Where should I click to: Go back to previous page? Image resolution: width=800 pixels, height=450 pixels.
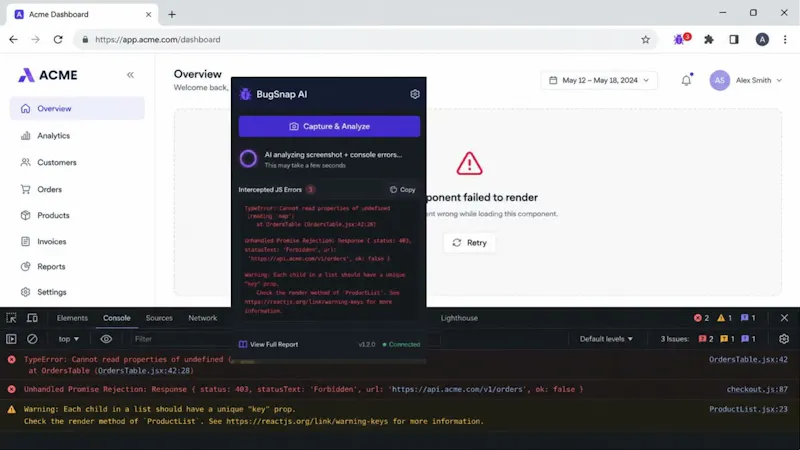(14, 39)
